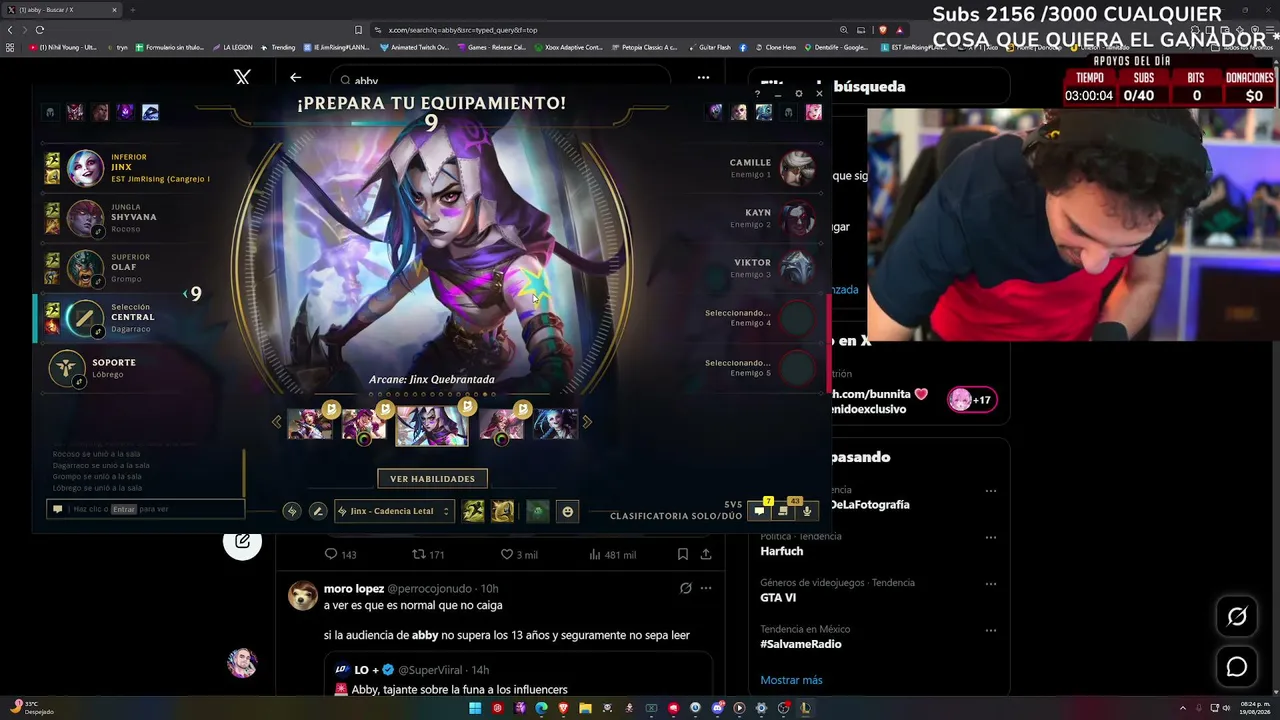1280x720 pixels.
Task: Bookmark the post above moro lopez
Action: (683, 554)
